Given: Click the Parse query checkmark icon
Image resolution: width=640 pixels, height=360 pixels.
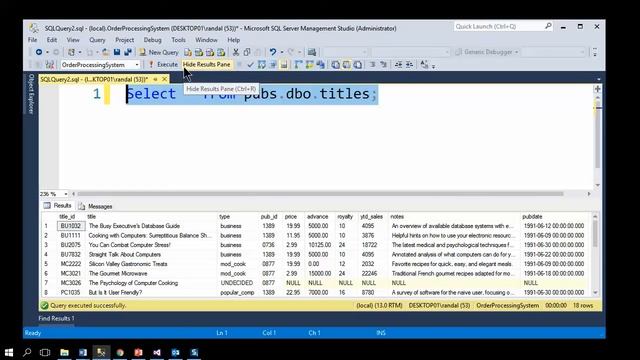Looking at the screenshot, I should (251, 64).
